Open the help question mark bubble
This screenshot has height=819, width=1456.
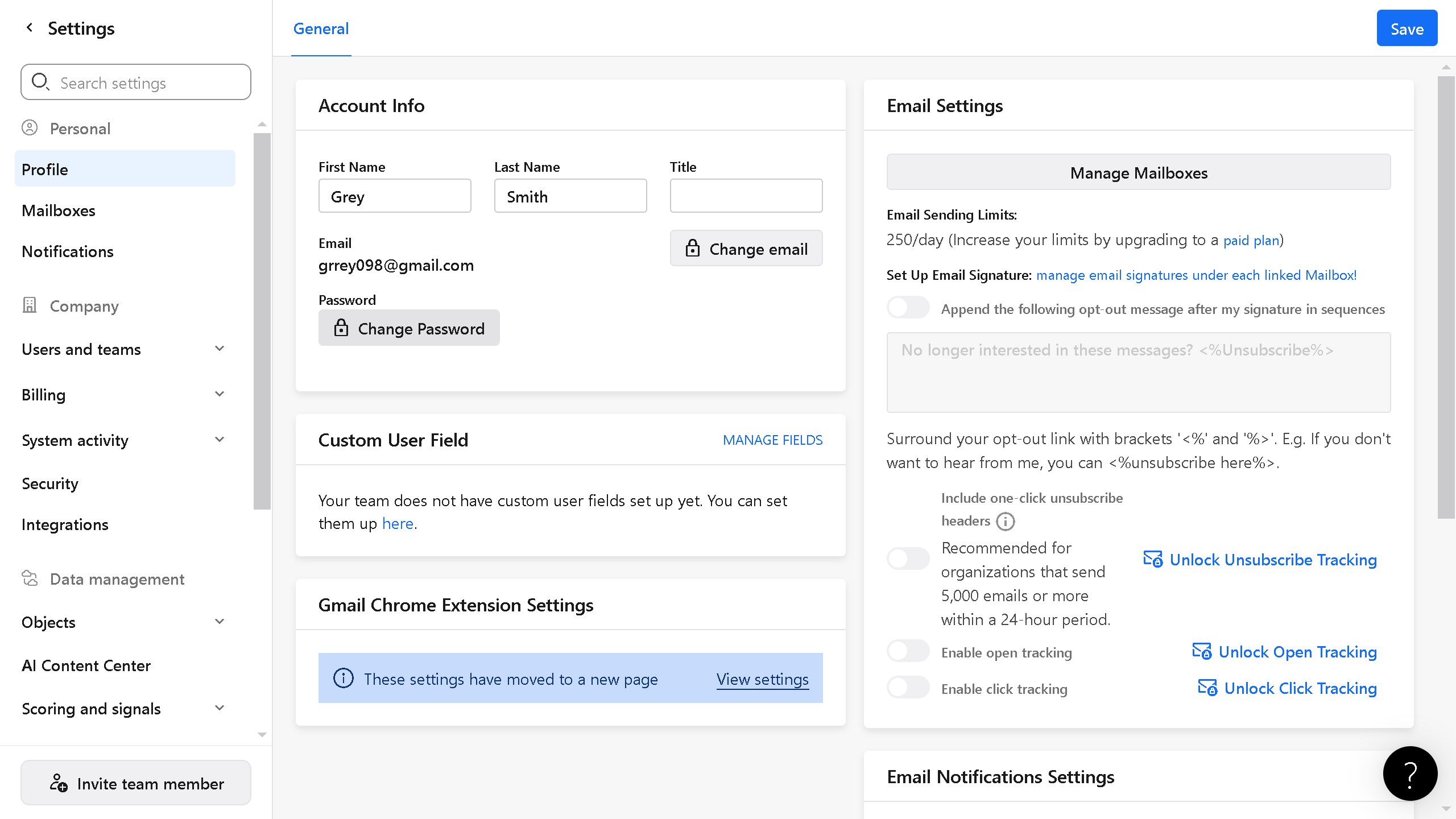point(1409,773)
